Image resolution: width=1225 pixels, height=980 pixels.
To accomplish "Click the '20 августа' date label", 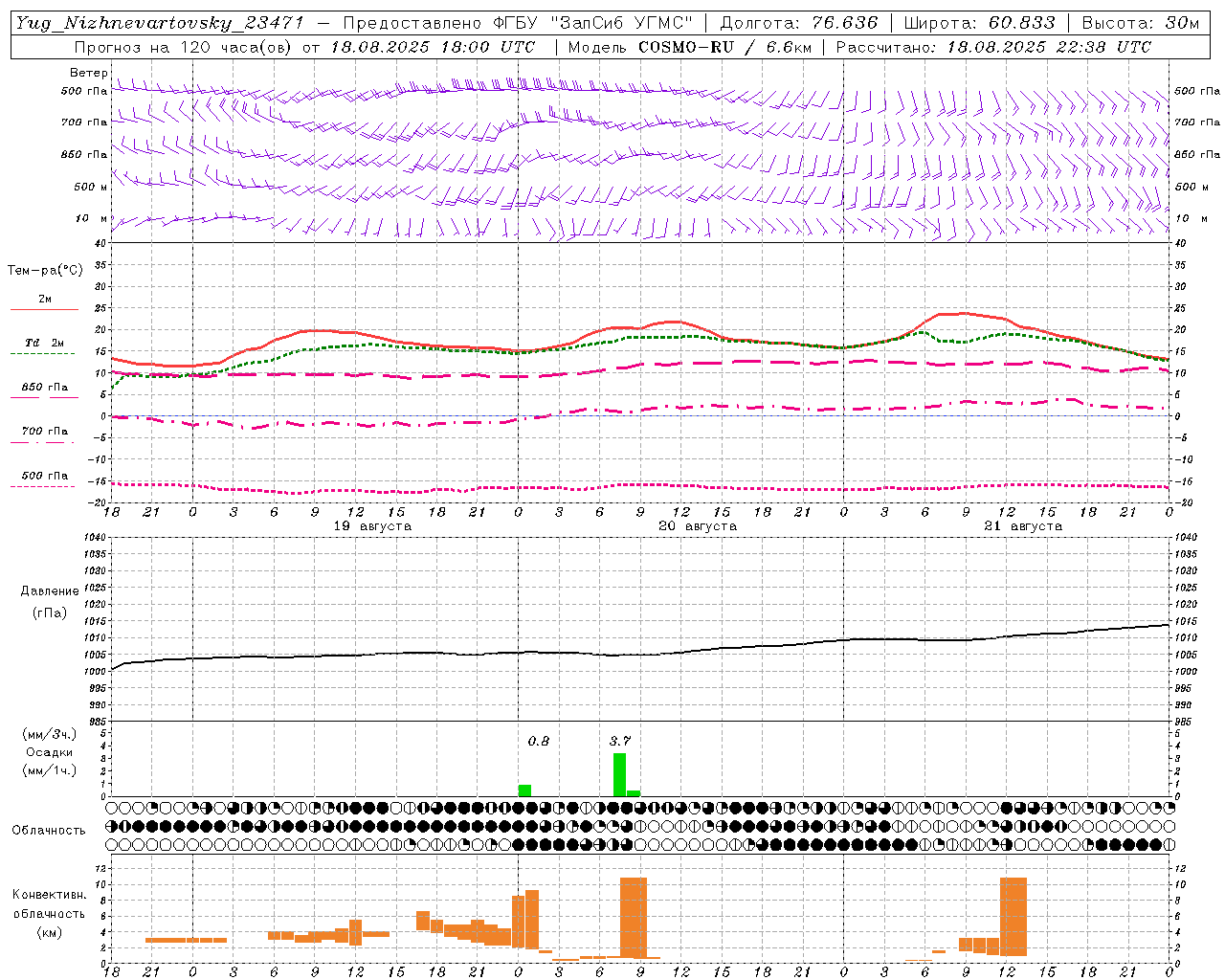I will pos(698,526).
